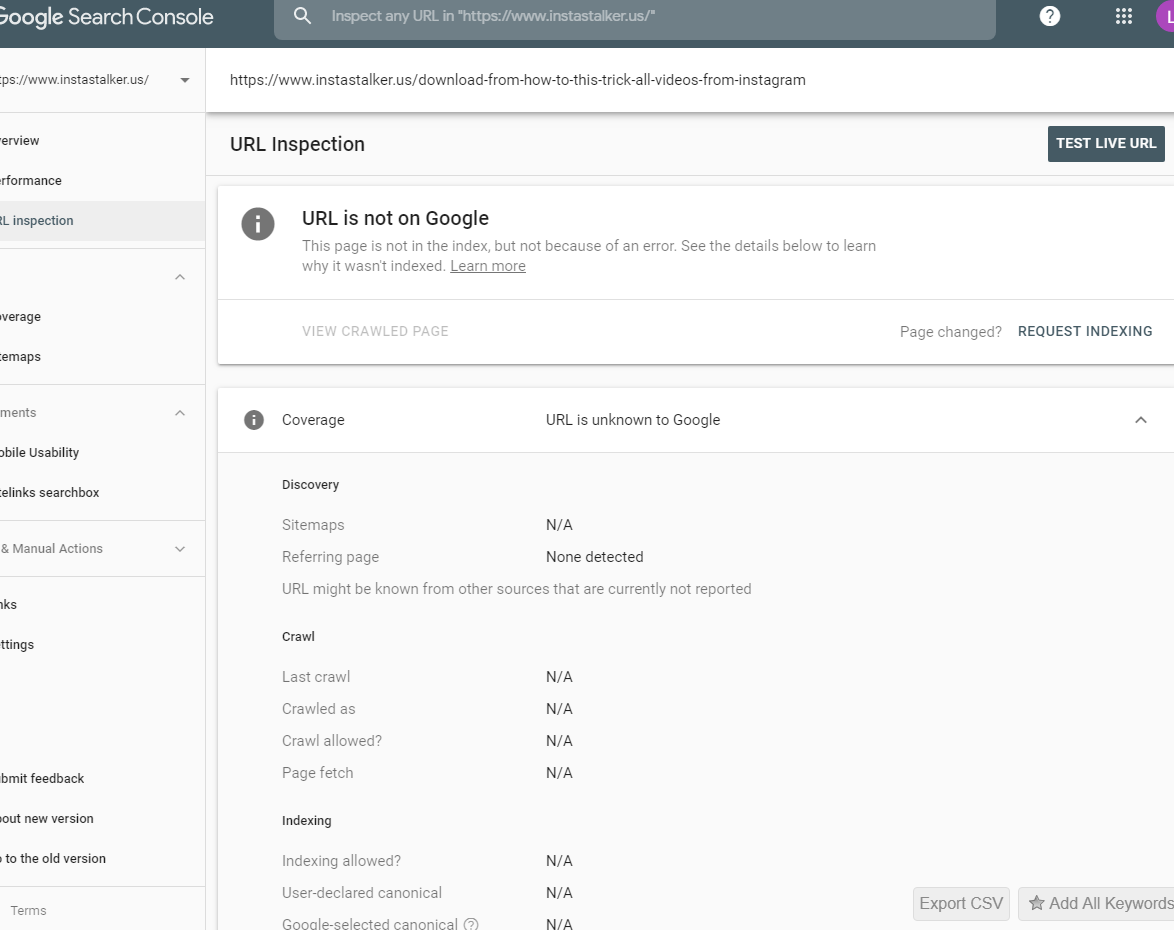The width and height of the screenshot is (1174, 930).
Task: Click the 'Indexing allowed?' label
Action: (x=341, y=861)
